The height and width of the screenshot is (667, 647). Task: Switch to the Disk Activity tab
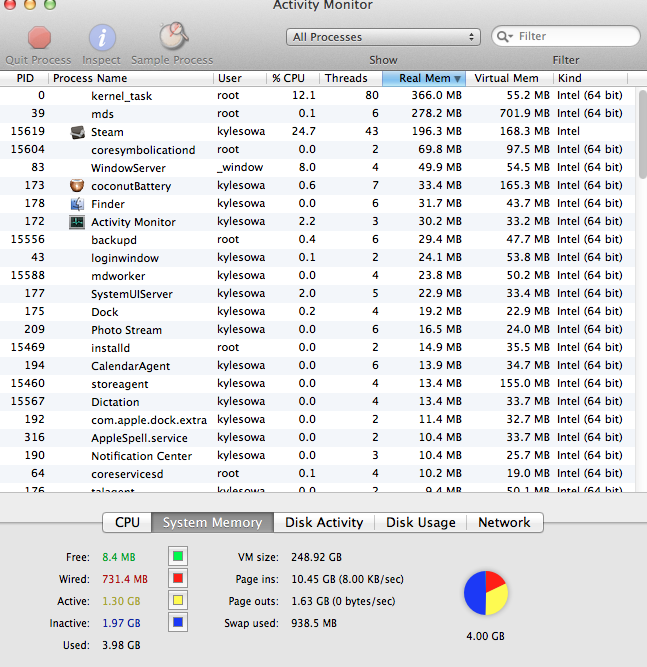tap(324, 522)
